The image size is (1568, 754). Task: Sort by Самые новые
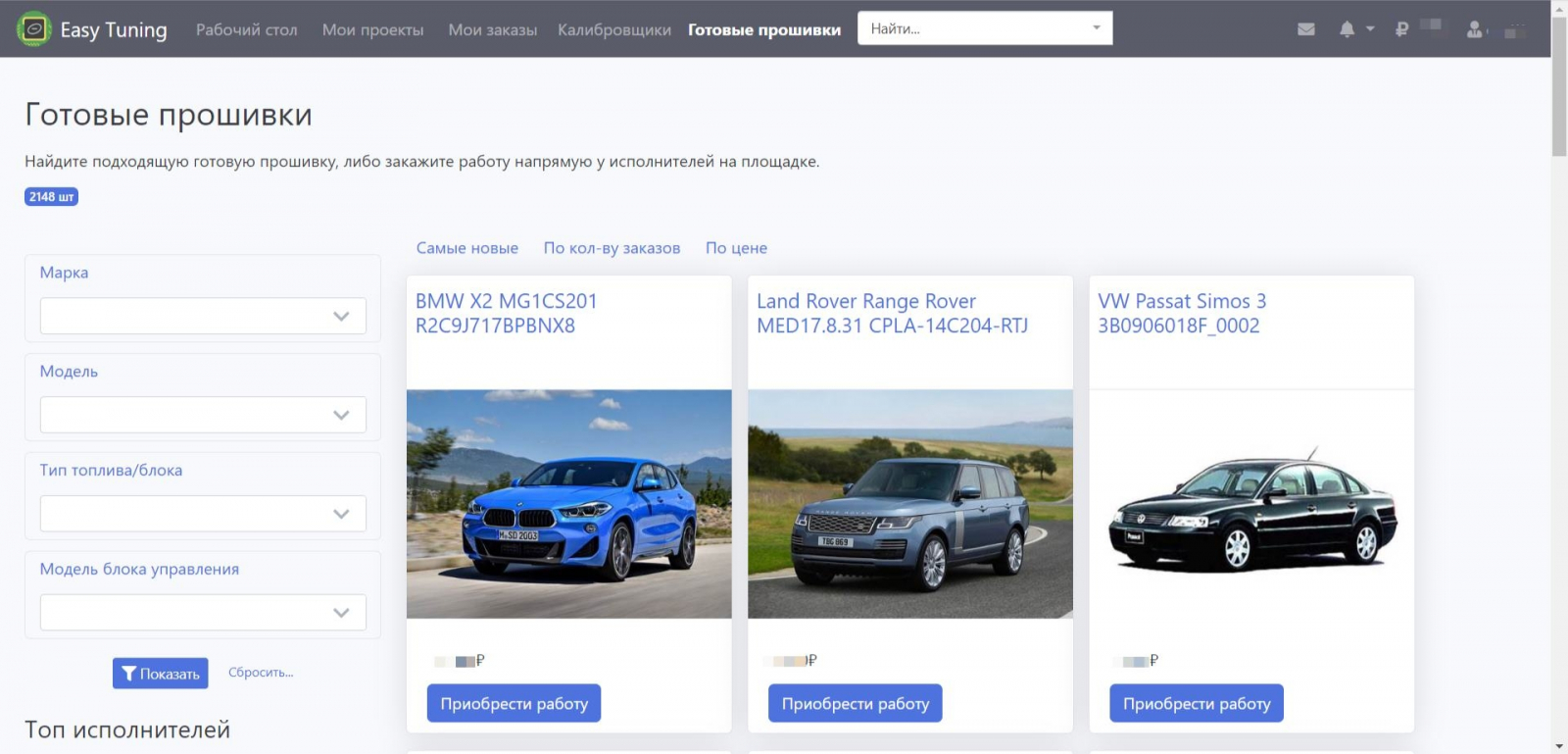coord(467,248)
